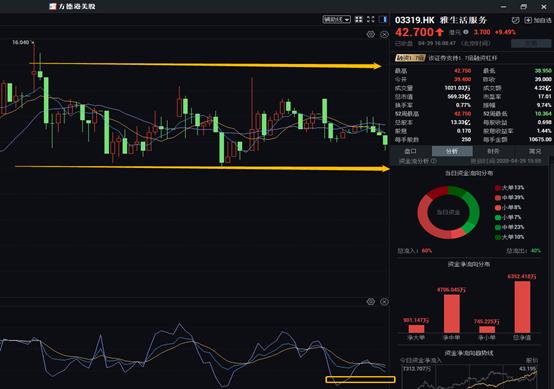Image resolution: width=554 pixels, height=389 pixels.
Task: Click the 42.700 current price
Action: point(414,32)
